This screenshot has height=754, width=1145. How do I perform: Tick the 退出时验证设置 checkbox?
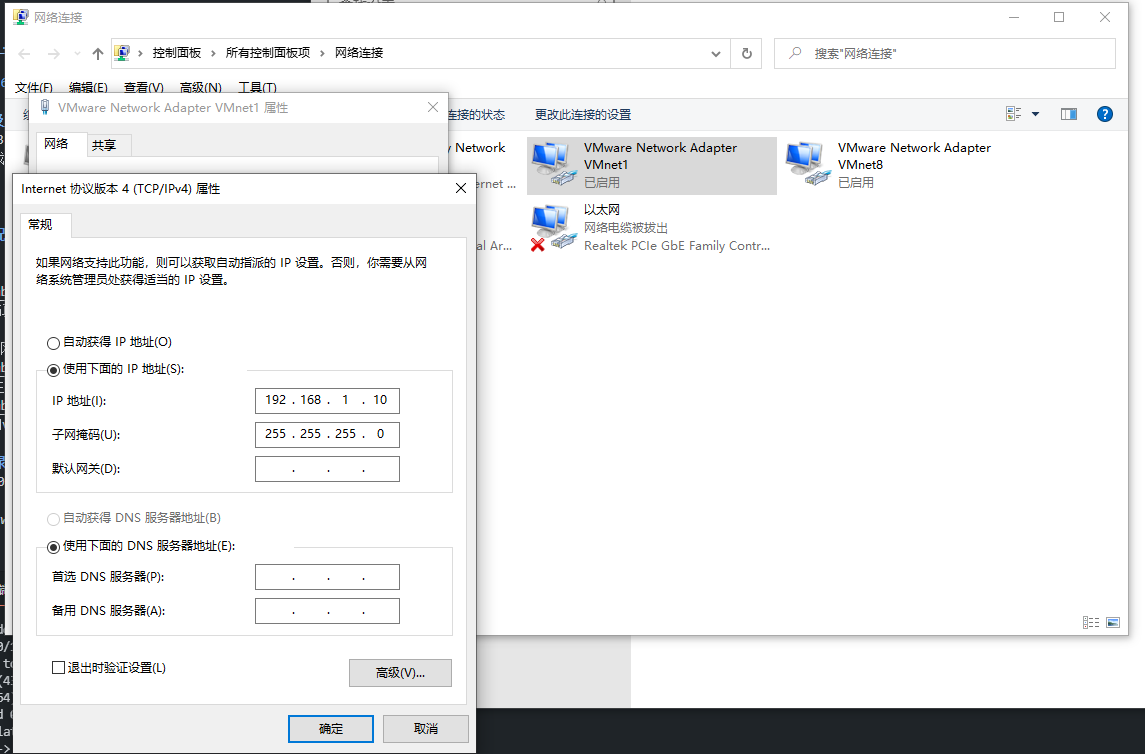[58, 667]
